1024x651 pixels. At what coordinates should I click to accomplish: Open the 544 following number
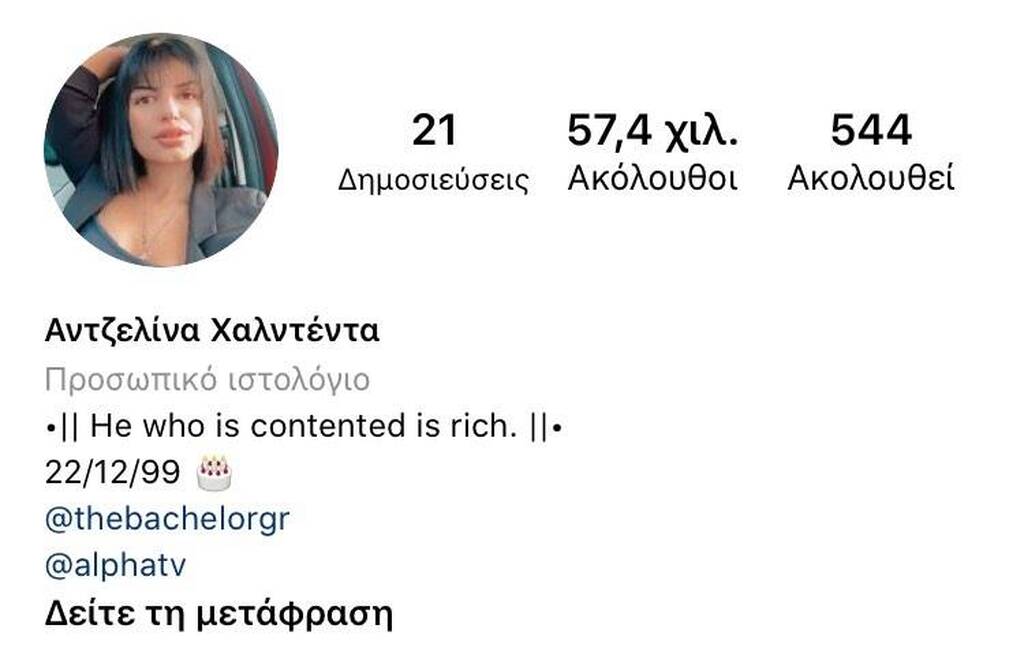tap(871, 130)
